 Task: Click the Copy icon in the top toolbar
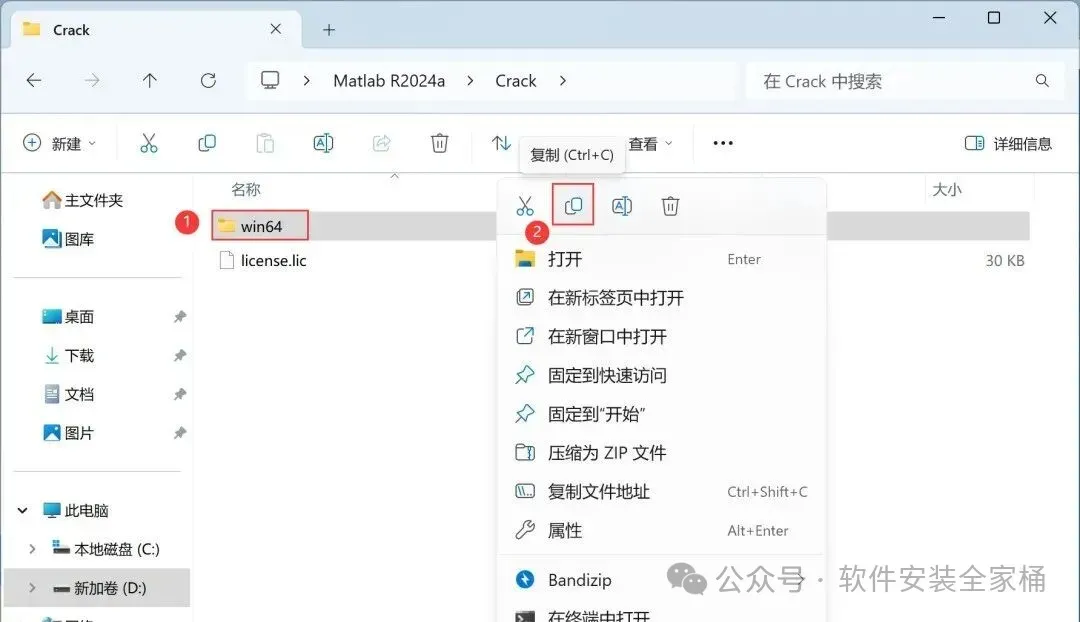[x=207, y=143]
